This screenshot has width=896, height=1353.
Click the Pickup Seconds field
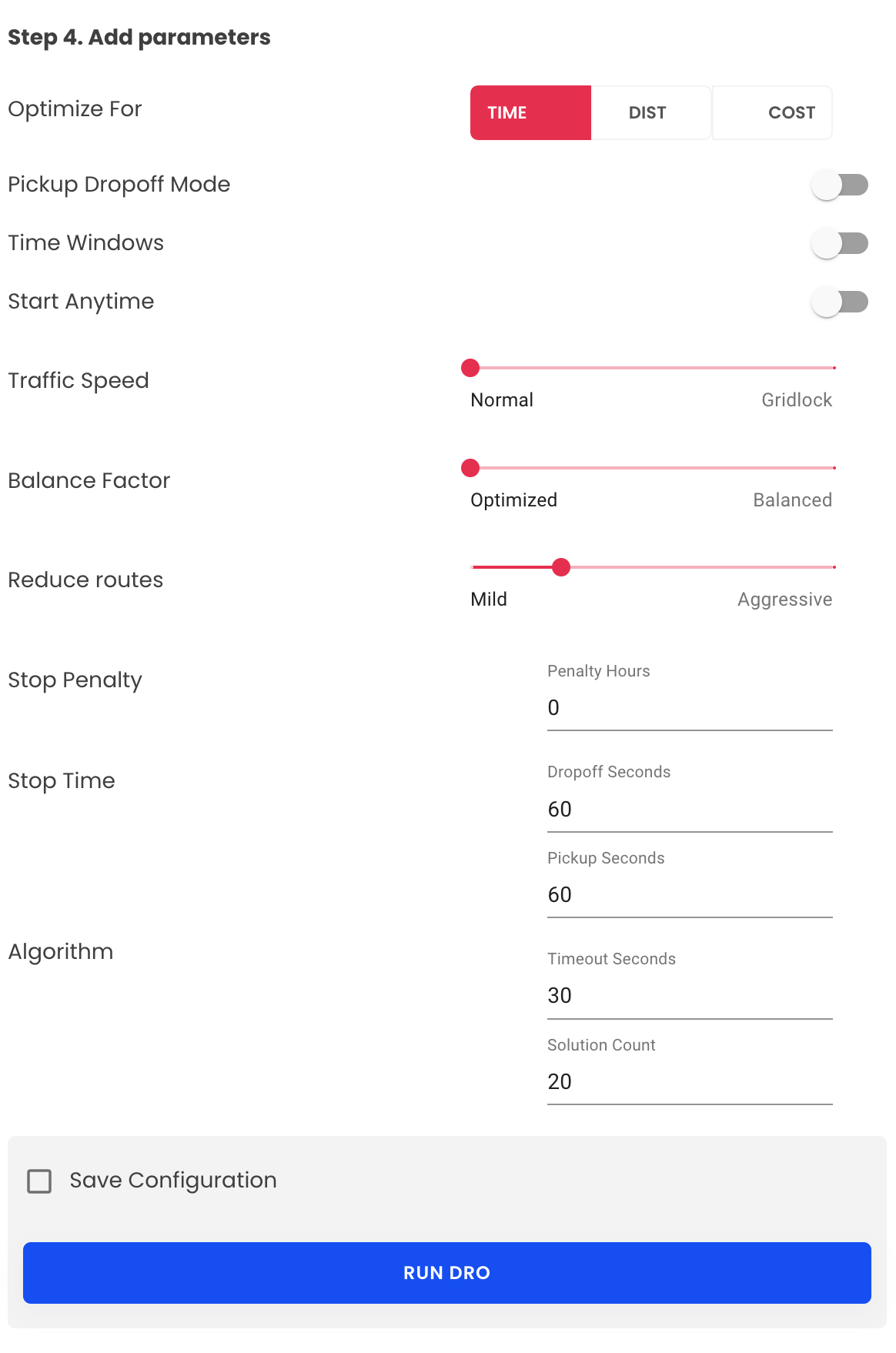pyautogui.click(x=689, y=895)
